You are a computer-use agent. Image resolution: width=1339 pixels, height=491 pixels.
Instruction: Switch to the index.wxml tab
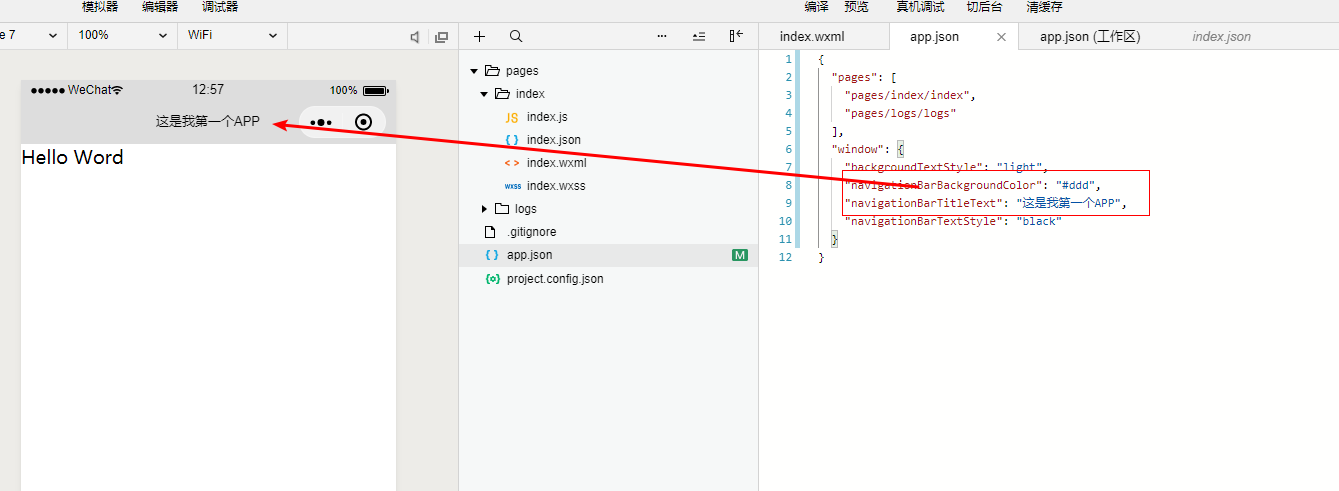pos(812,37)
